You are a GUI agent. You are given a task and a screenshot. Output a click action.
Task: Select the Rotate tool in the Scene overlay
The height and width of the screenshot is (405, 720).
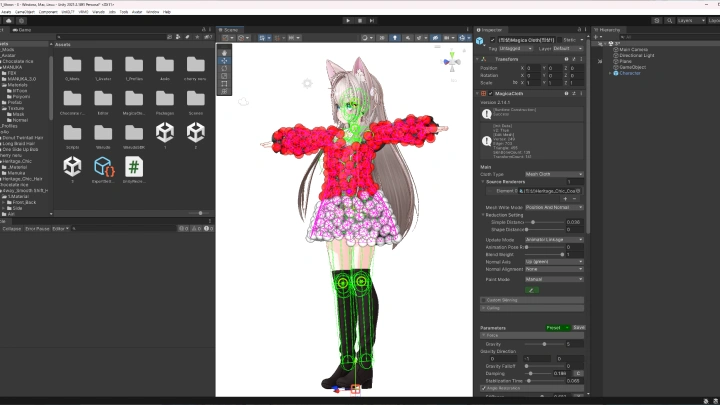(x=224, y=68)
